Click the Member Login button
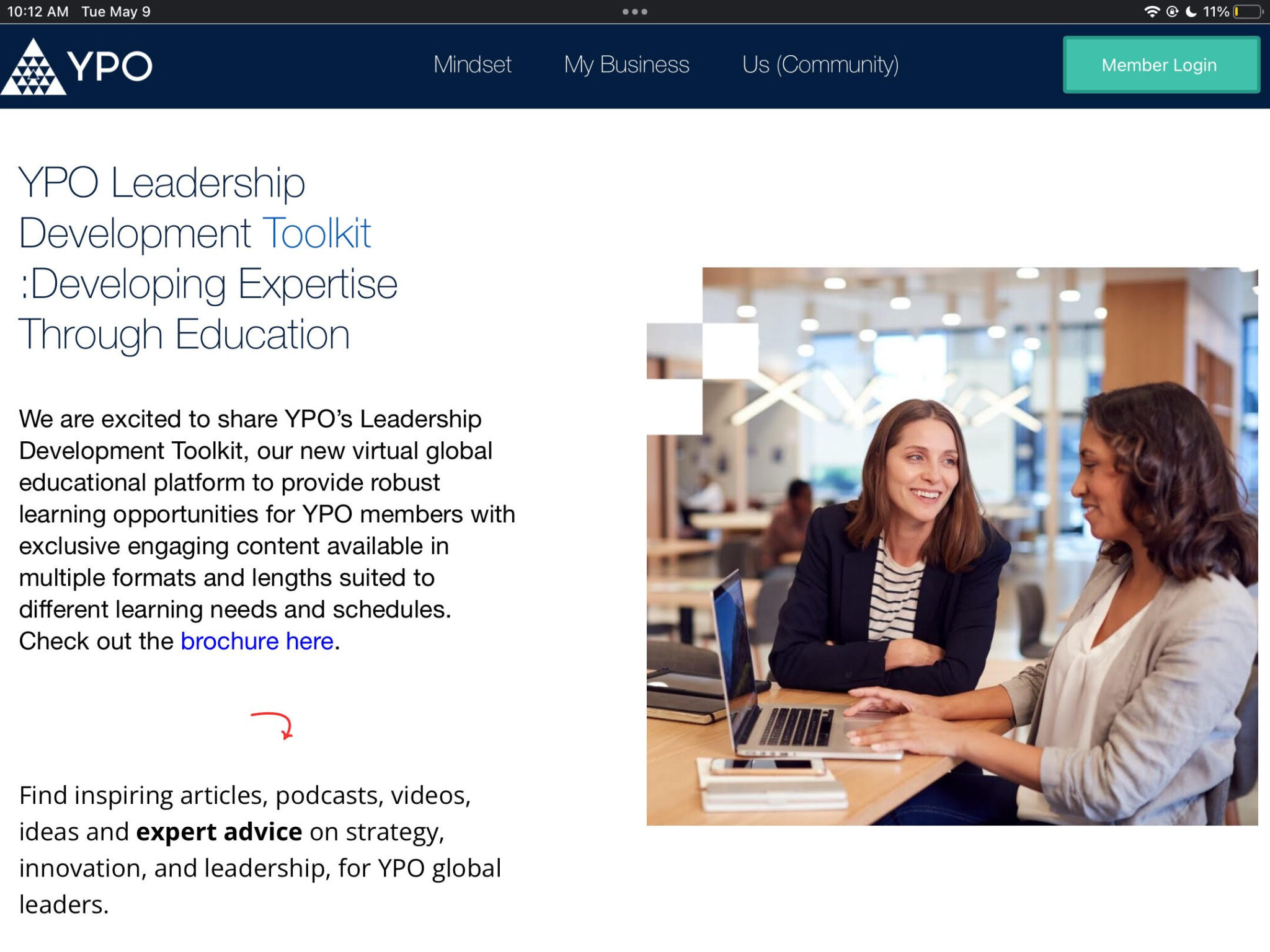Screen dimensions: 1270x952 point(1161,65)
